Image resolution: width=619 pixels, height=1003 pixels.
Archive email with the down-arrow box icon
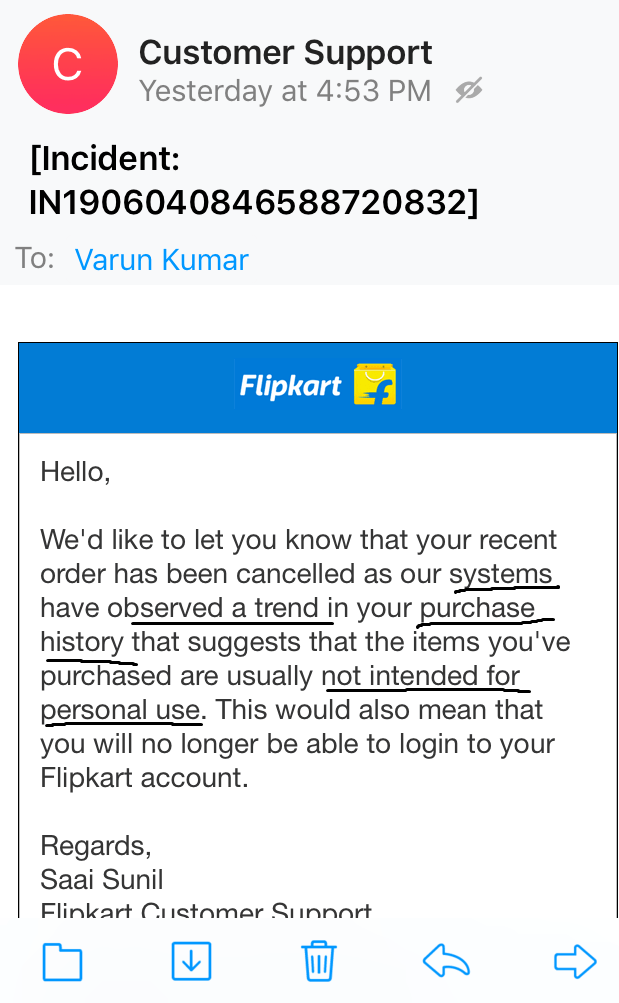[x=191, y=962]
